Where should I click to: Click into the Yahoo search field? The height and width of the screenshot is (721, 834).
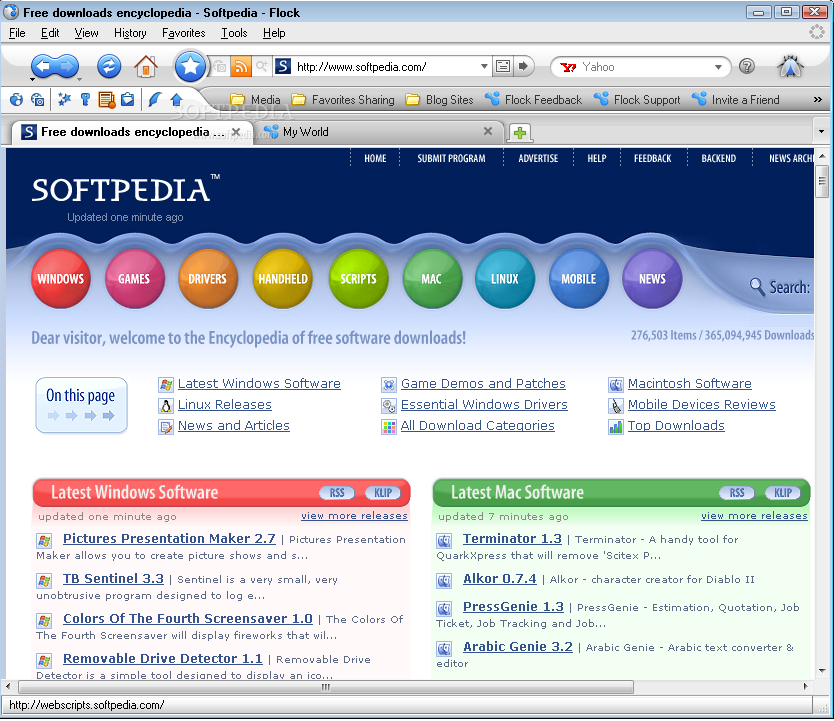pyautogui.click(x=646, y=67)
